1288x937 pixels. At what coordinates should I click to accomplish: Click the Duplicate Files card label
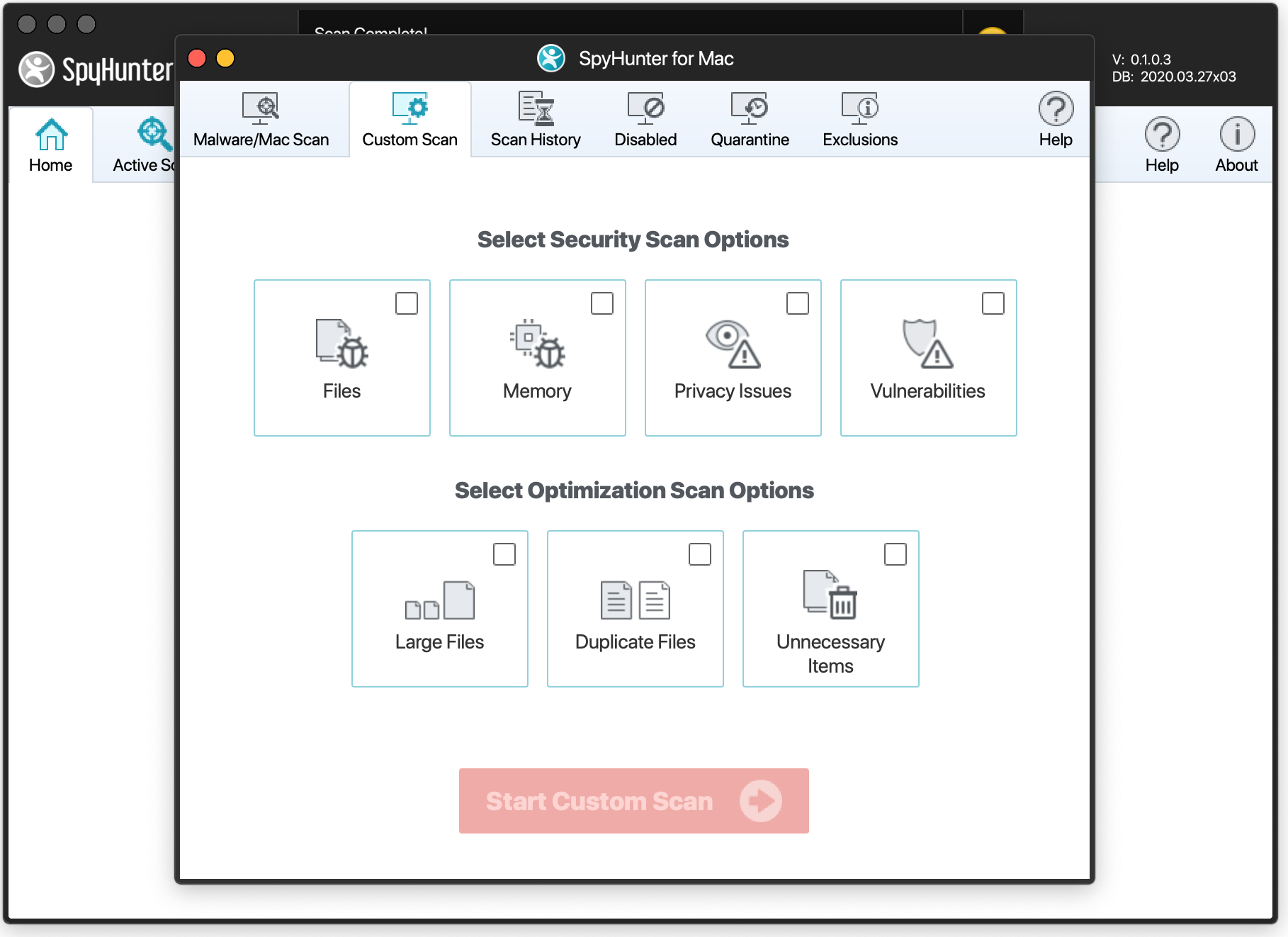(635, 642)
